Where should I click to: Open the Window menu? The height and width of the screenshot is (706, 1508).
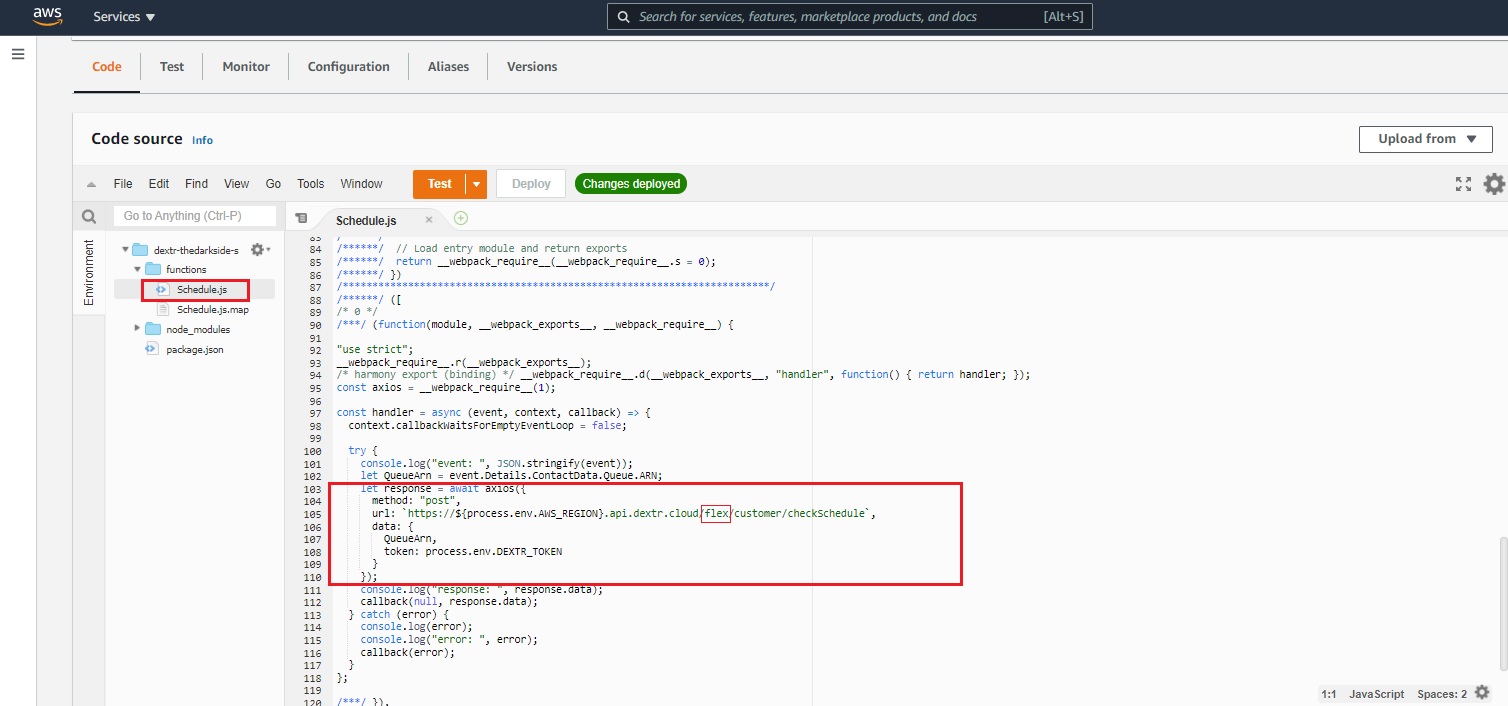(361, 184)
